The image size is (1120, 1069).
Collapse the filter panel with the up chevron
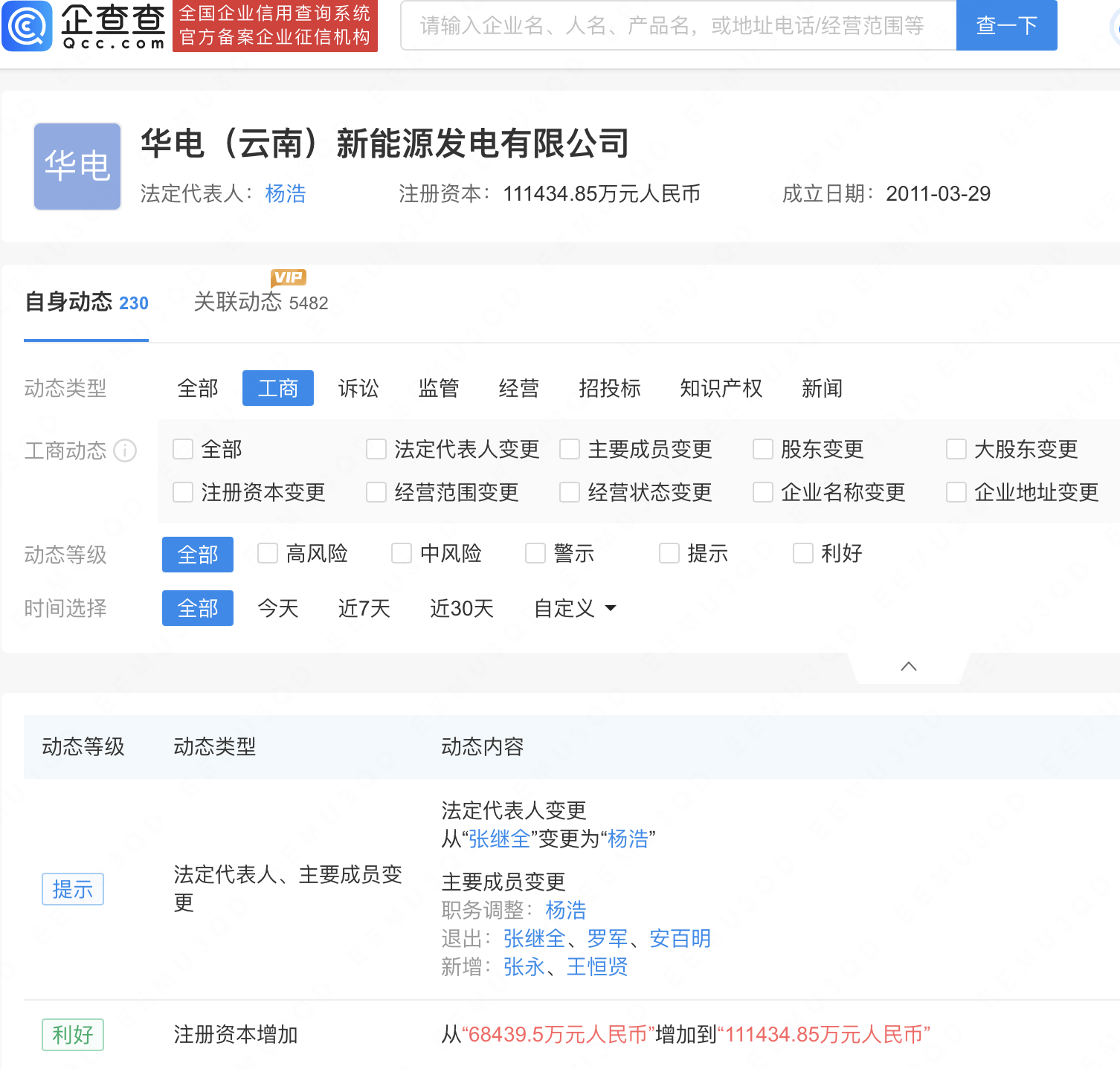908,666
